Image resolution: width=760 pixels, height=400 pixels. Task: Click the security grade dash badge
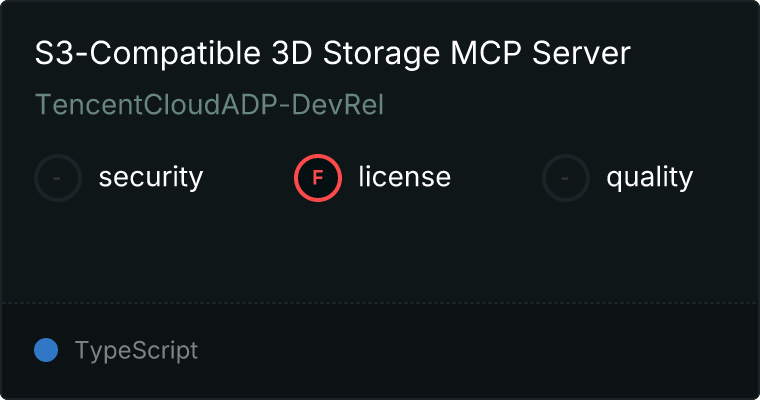58,178
